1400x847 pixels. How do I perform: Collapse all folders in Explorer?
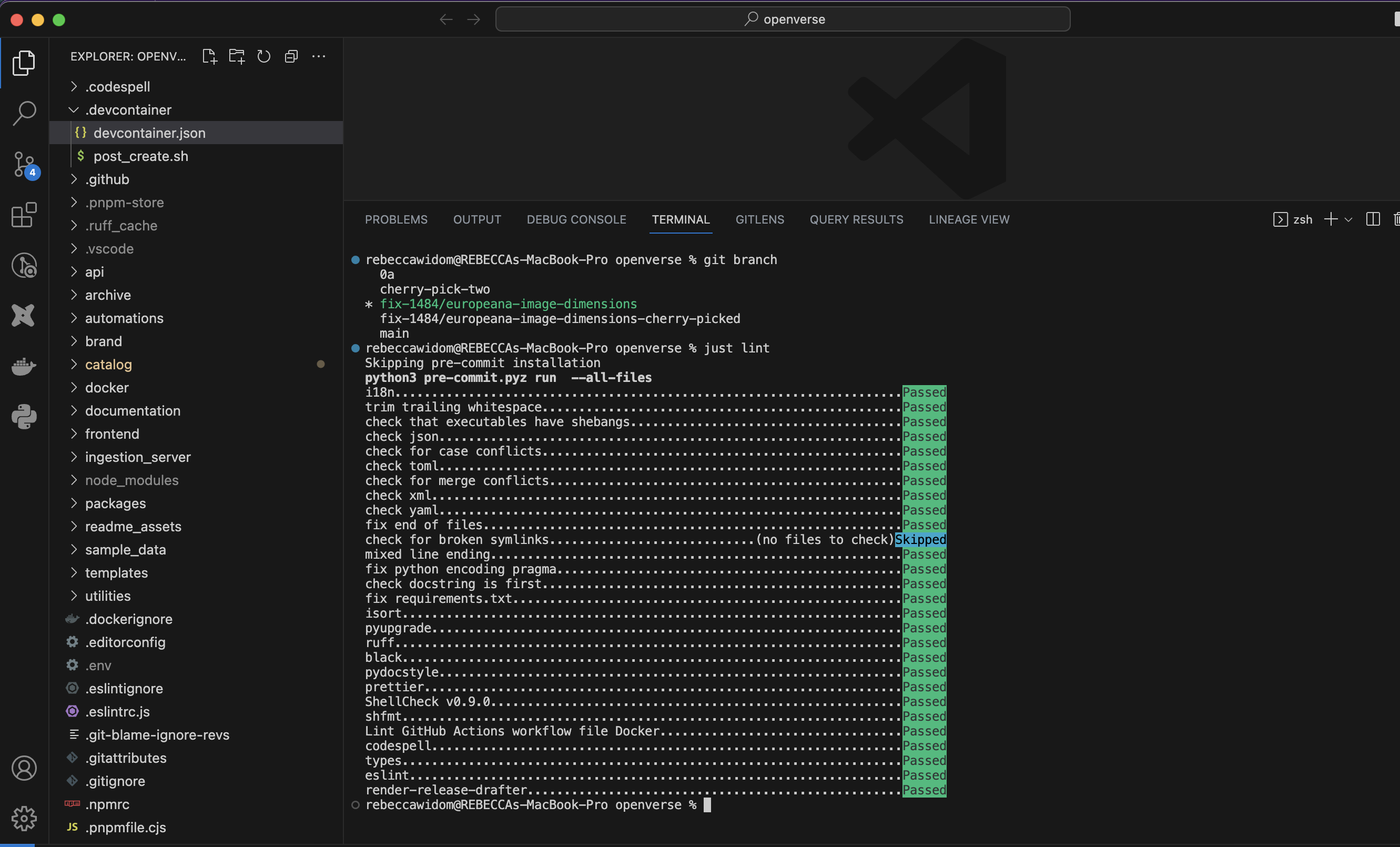(291, 56)
